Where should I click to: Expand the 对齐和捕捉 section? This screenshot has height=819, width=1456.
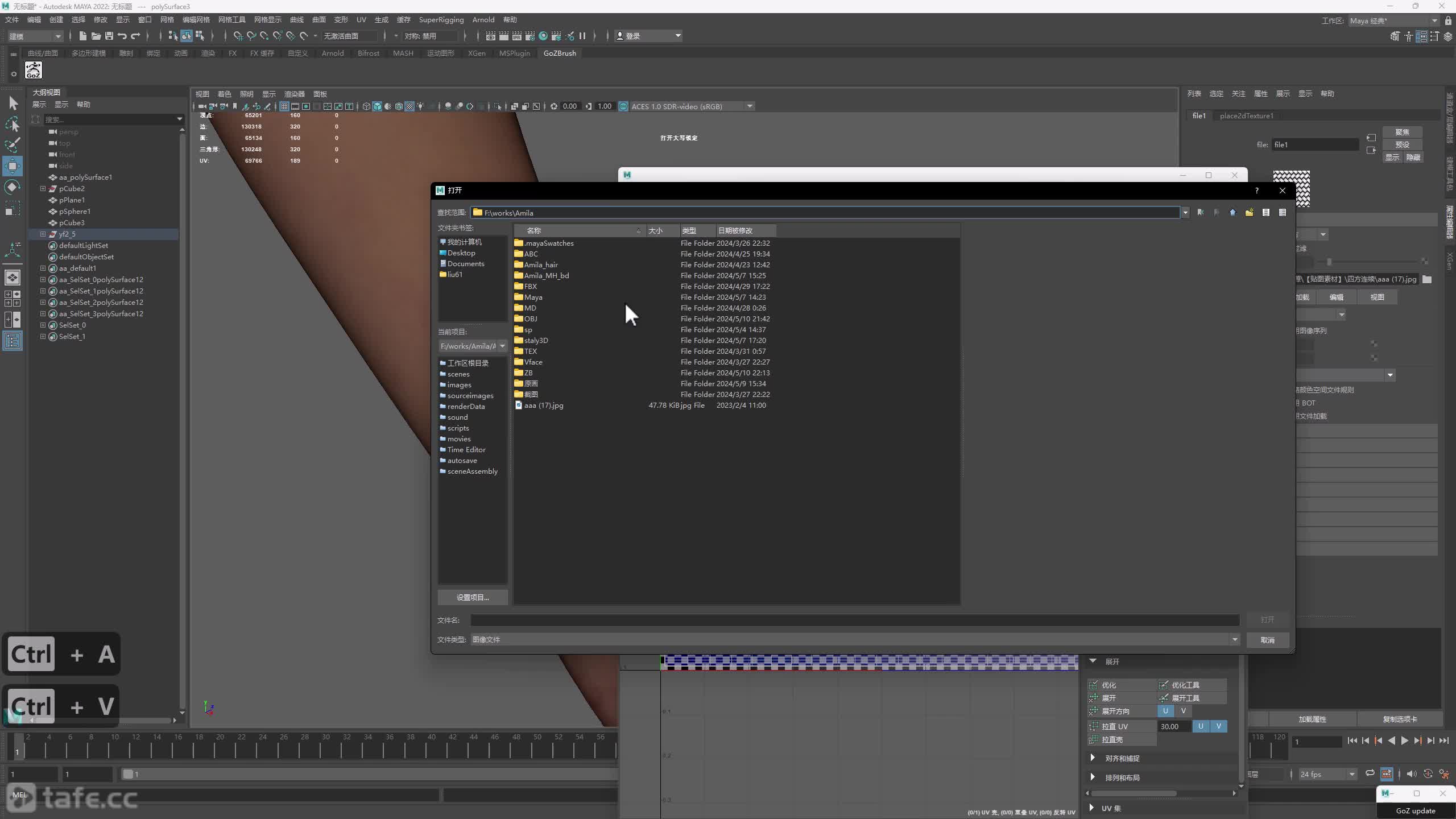point(1093,758)
